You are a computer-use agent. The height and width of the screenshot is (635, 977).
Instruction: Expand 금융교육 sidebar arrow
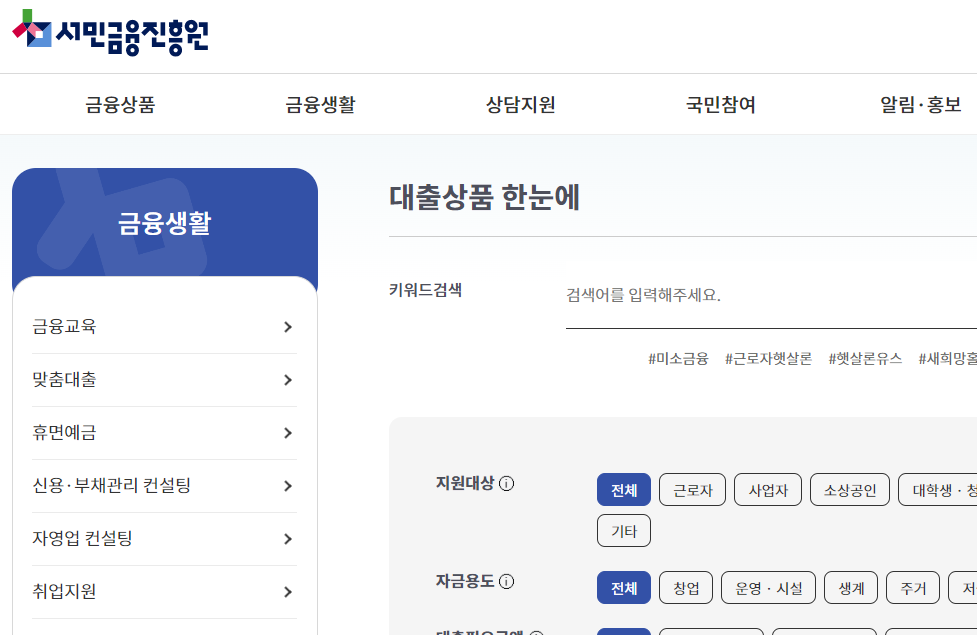tap(288, 327)
